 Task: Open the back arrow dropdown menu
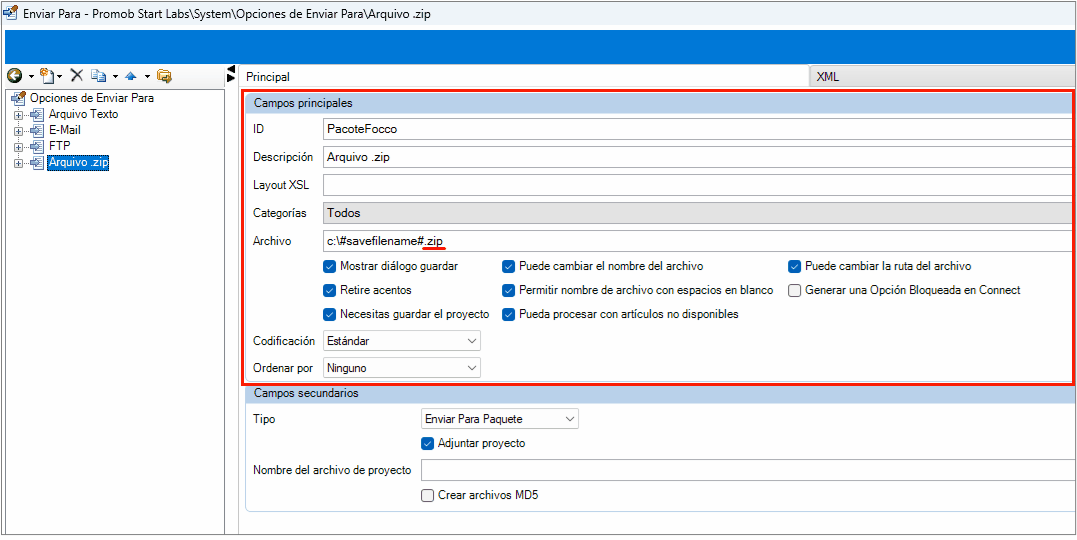coord(31,76)
